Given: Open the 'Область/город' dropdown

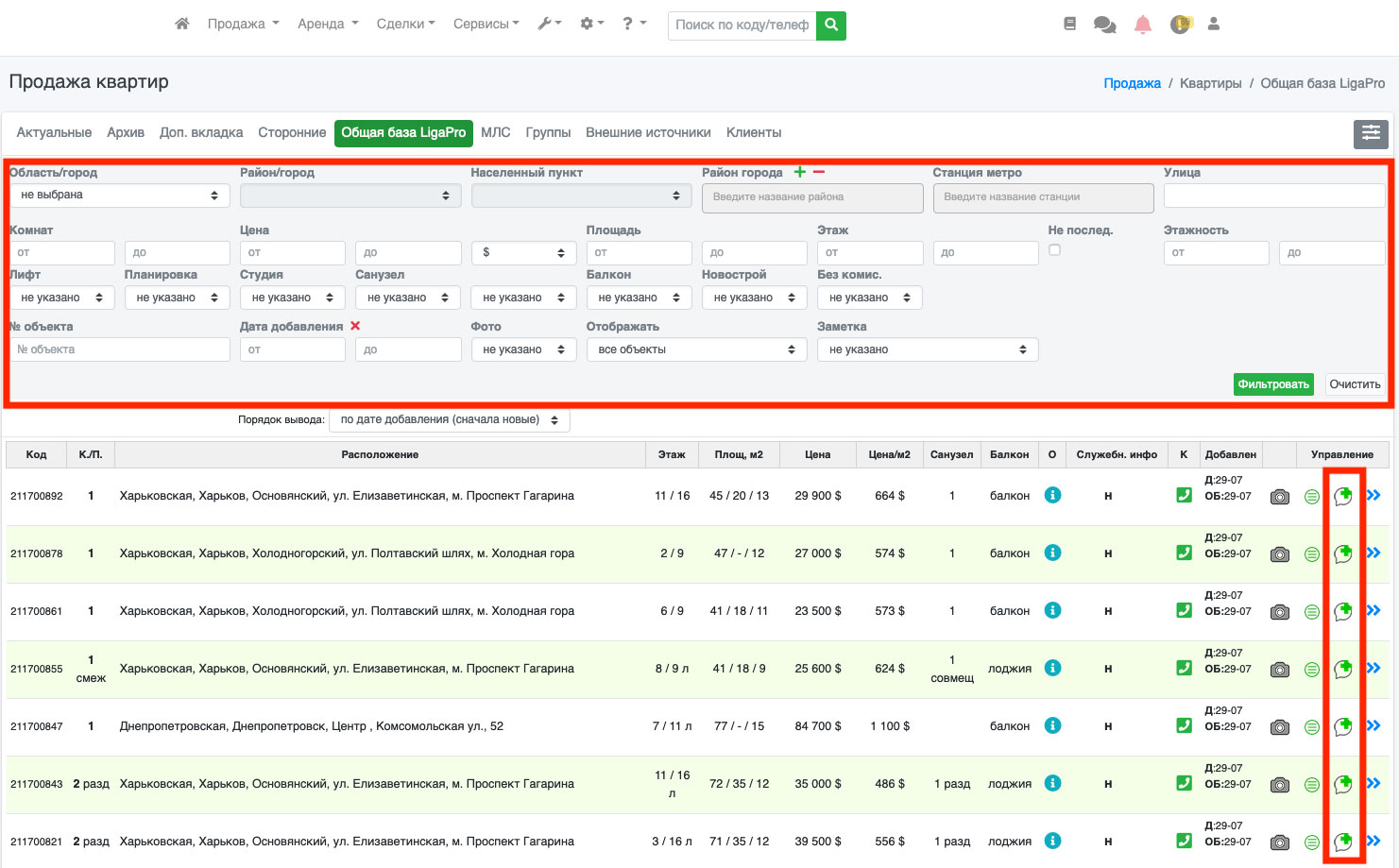Looking at the screenshot, I should pos(119,196).
